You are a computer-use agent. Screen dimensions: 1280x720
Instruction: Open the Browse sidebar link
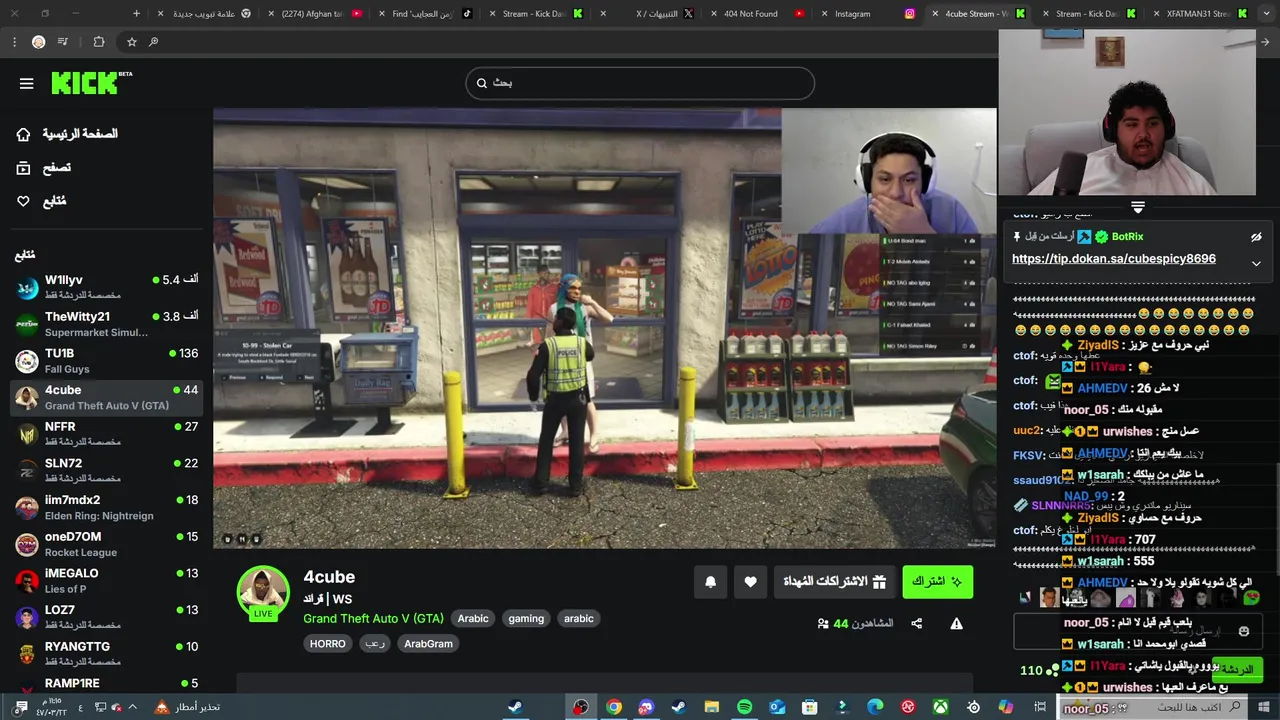43,168
